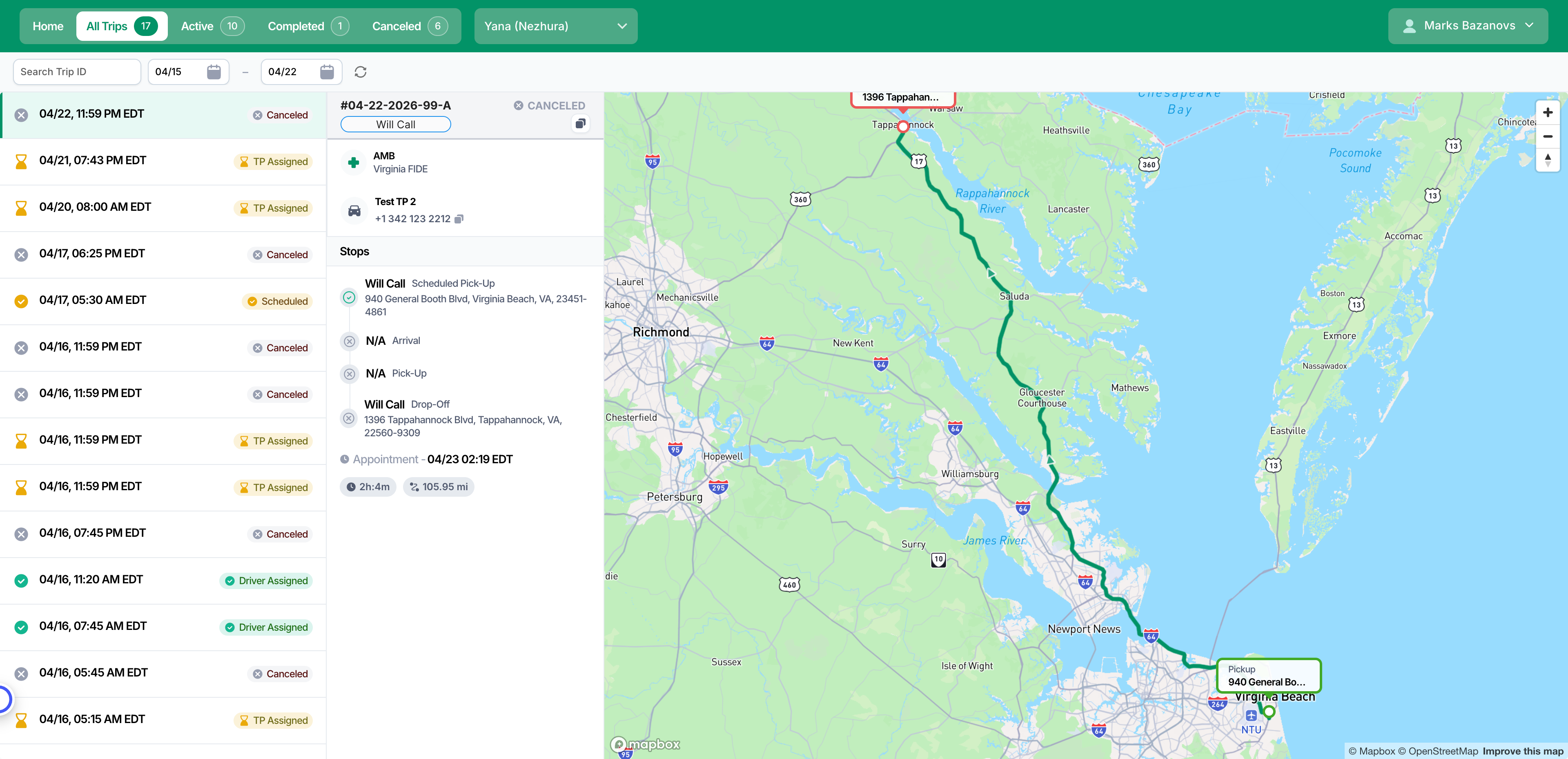
Task: Select the 04/17, 06:25 PM EDT canceled trip
Action: tap(163, 254)
